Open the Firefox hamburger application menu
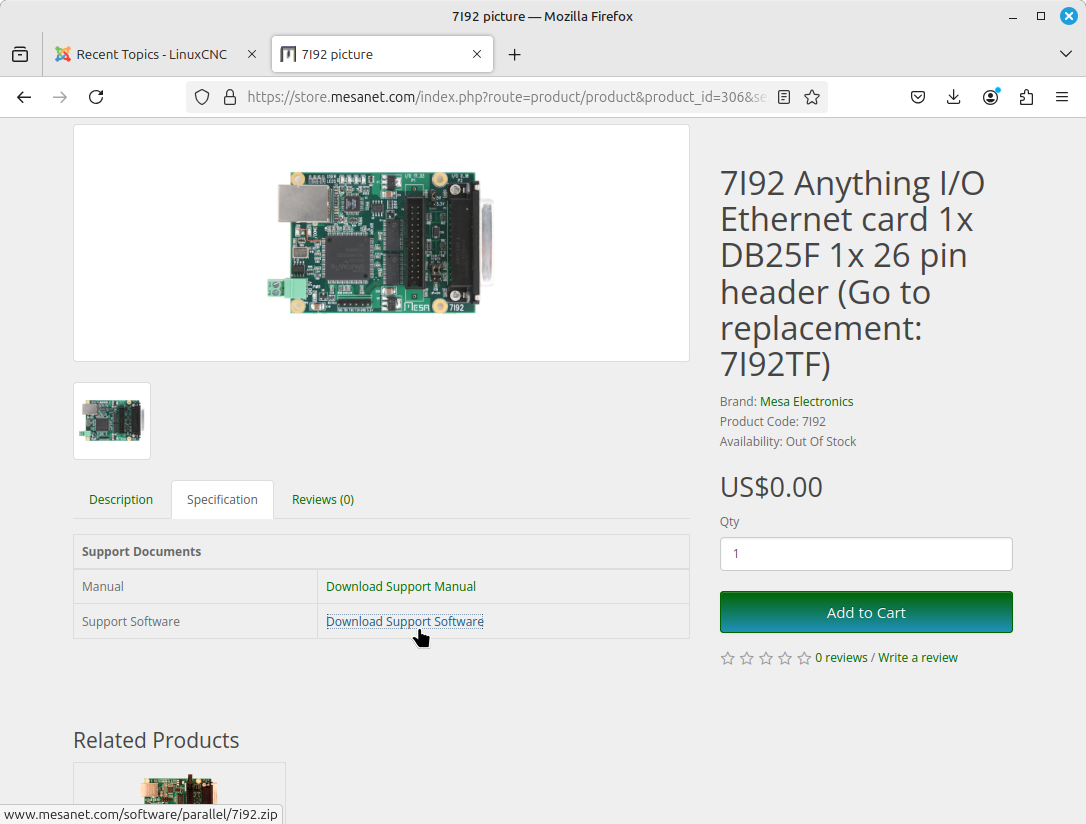1086x824 pixels. click(1062, 97)
